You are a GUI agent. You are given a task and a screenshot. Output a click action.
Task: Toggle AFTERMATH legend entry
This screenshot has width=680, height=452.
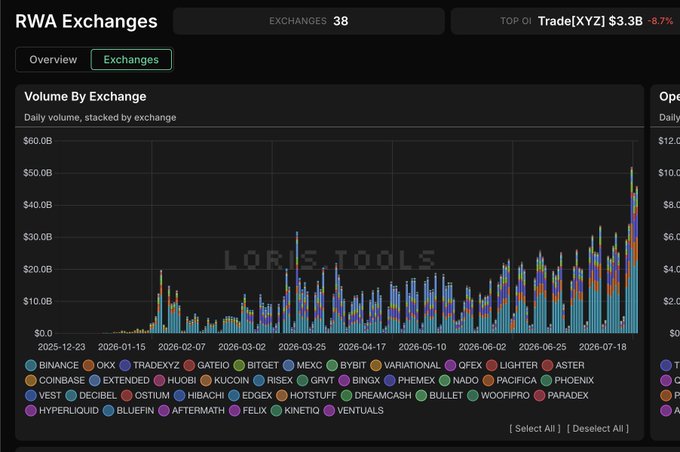(x=192, y=411)
